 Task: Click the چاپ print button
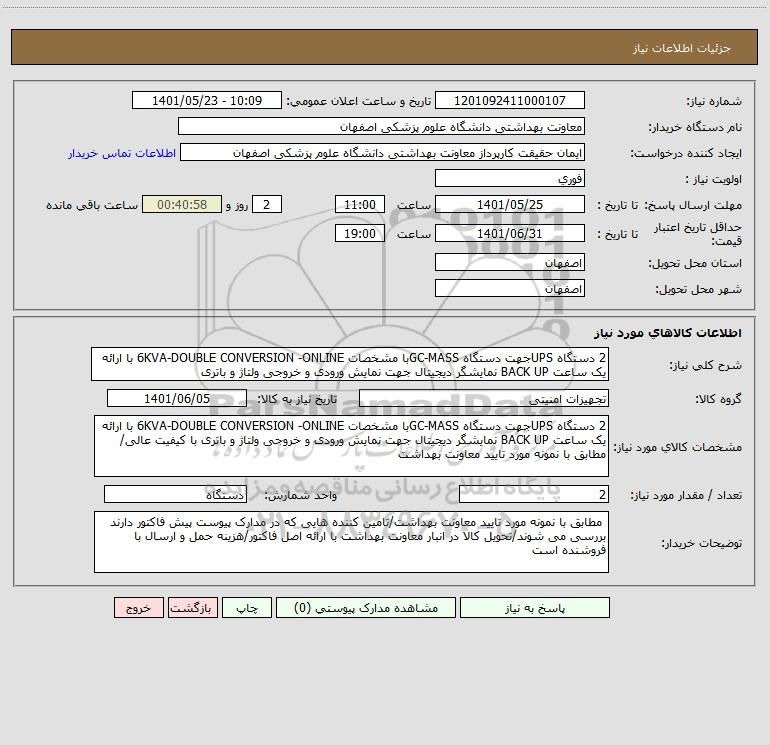tap(247, 608)
